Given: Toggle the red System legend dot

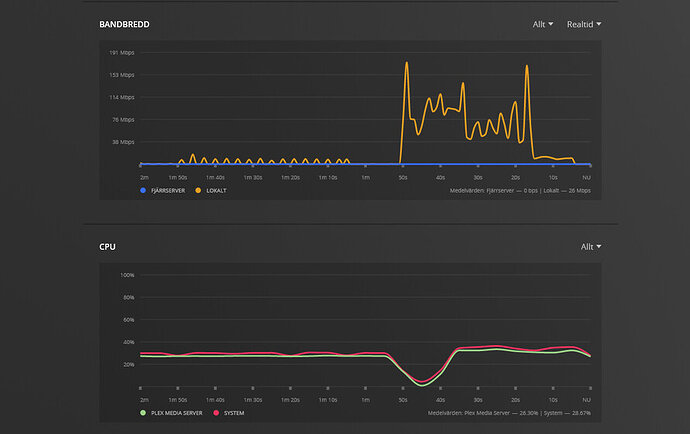Looking at the screenshot, I should click(x=216, y=413).
